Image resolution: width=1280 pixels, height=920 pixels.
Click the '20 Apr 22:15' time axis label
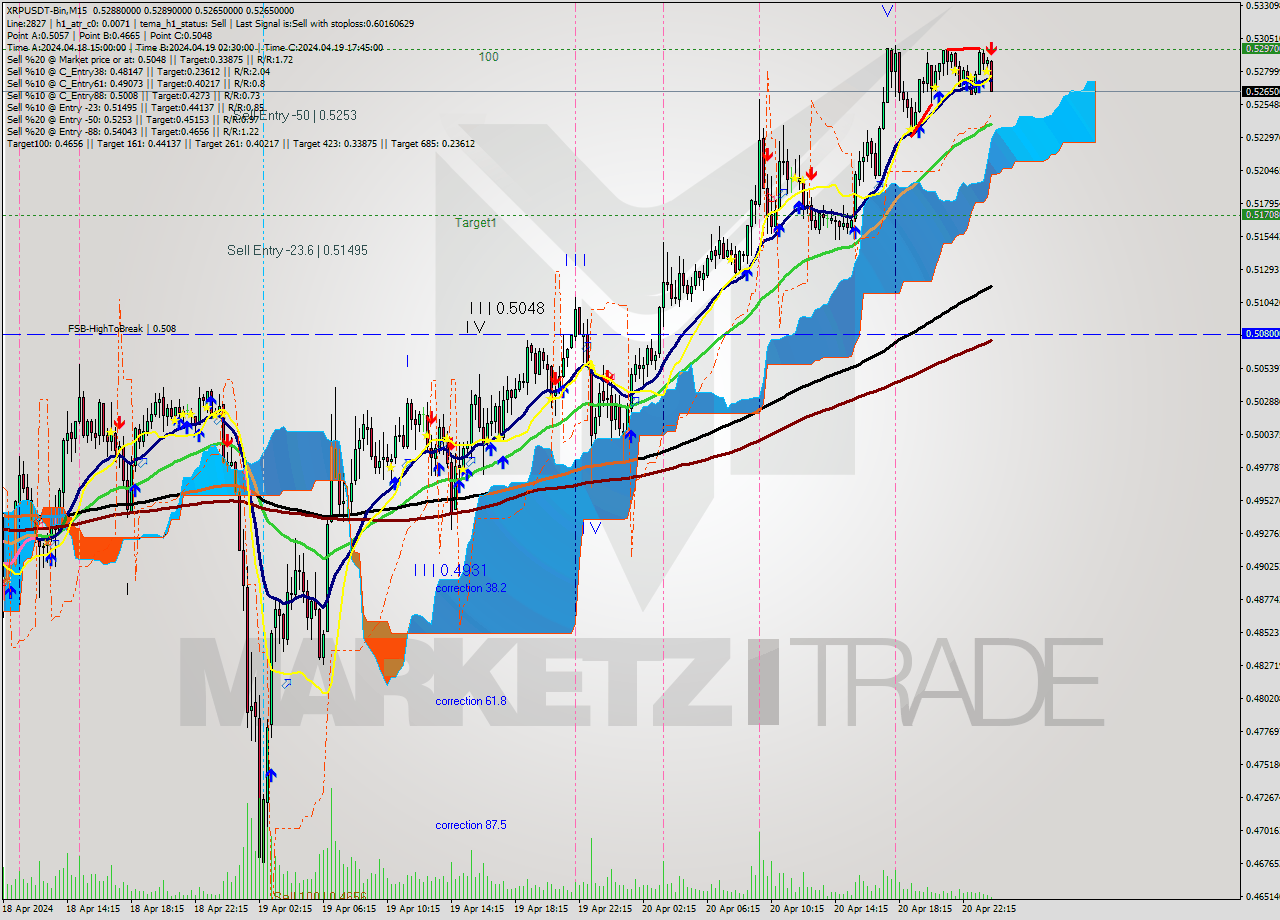pyautogui.click(x=989, y=909)
